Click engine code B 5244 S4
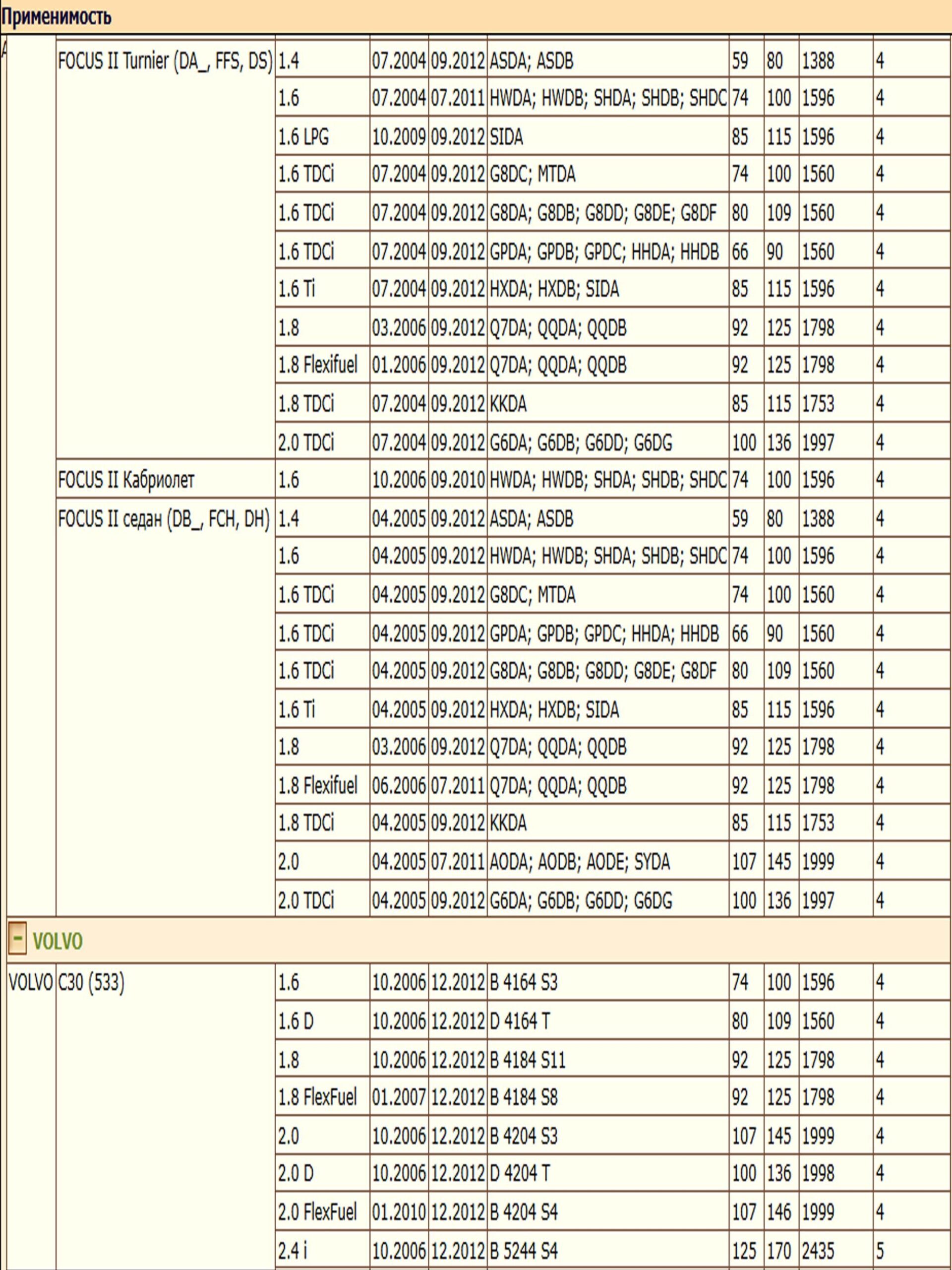 pyautogui.click(x=523, y=1250)
